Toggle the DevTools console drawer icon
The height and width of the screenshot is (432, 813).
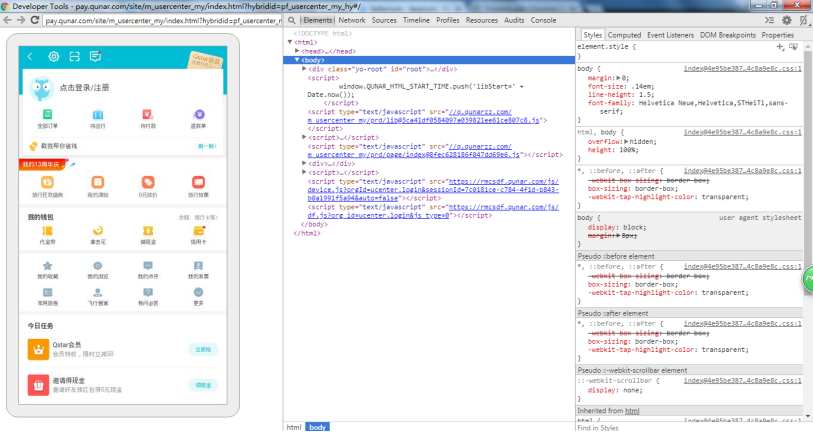click(769, 20)
